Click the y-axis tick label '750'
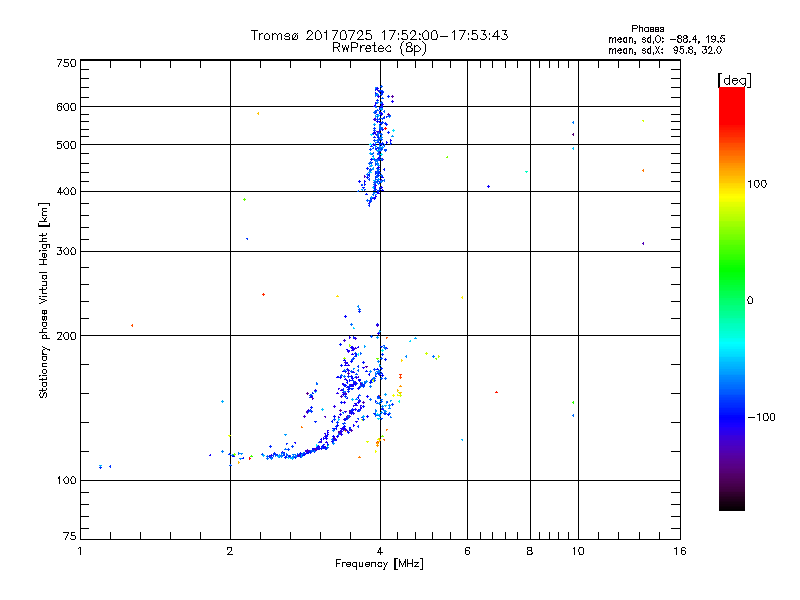Viewport: 800px width, 600px height. click(66, 63)
